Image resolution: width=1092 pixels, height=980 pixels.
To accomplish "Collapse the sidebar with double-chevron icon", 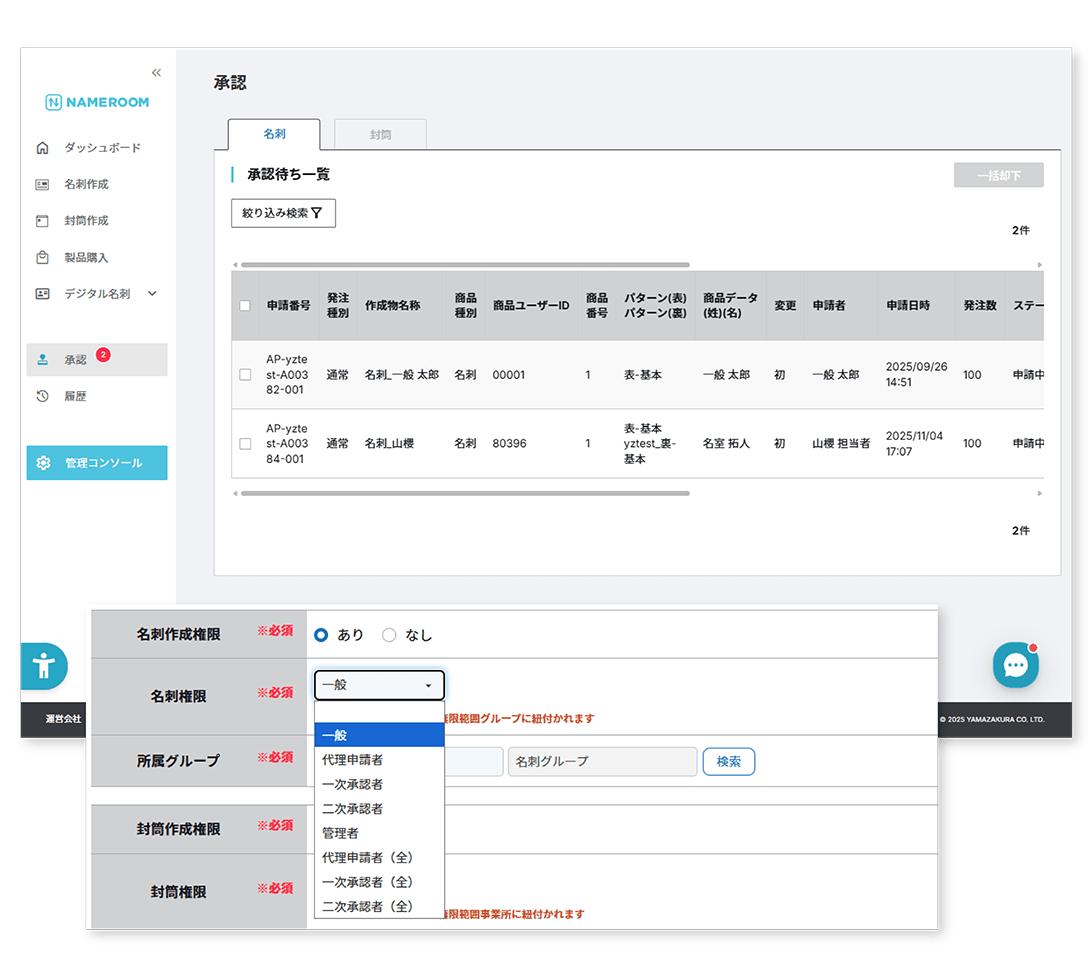I will [x=156, y=73].
